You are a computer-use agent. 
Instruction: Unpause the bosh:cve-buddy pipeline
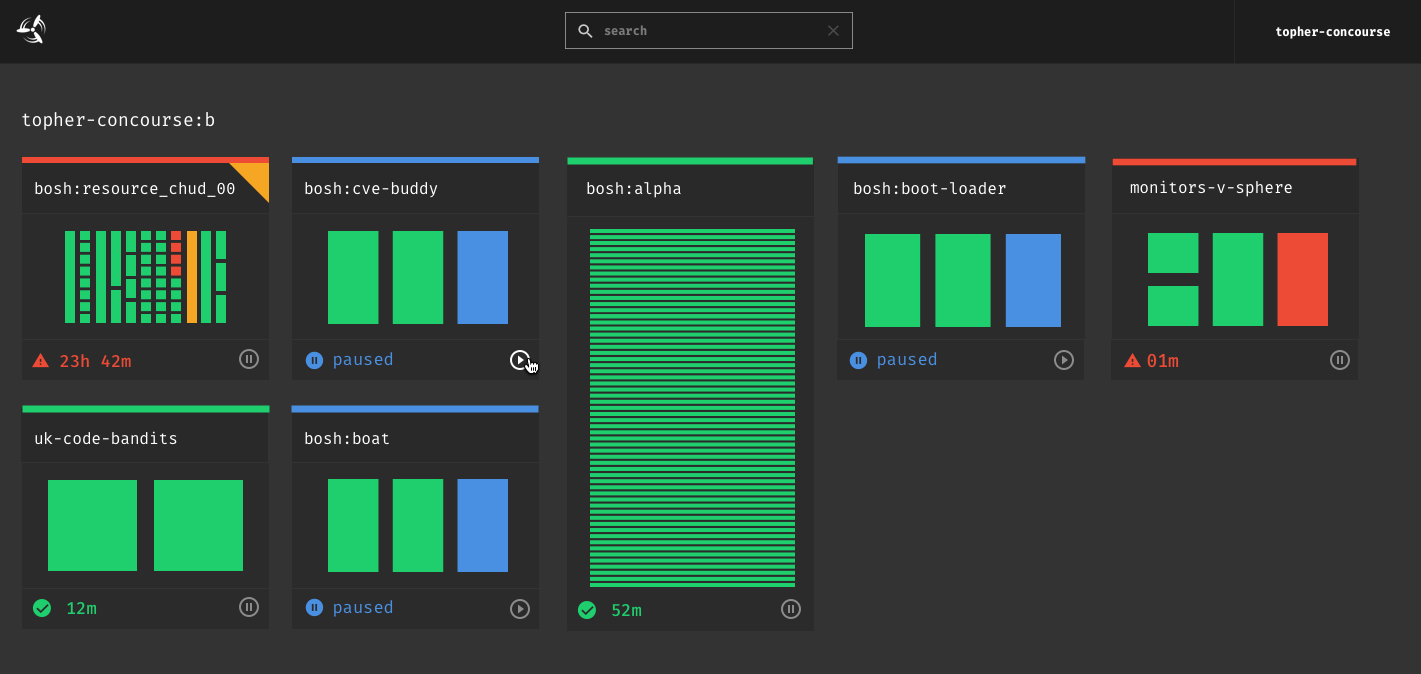pyautogui.click(x=519, y=359)
